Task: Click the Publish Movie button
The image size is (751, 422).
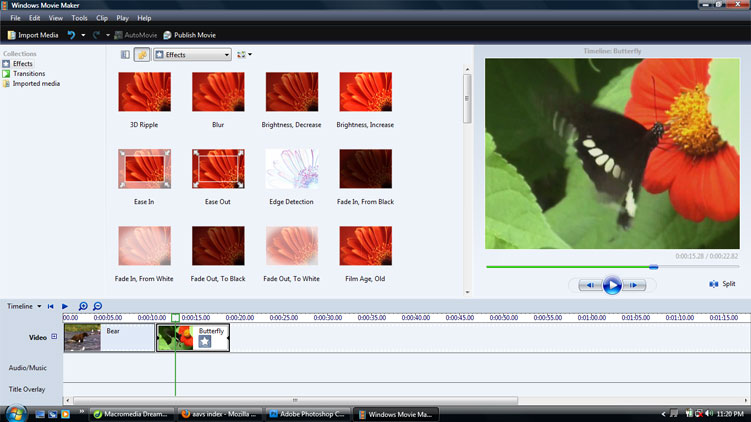Action: 190,35
